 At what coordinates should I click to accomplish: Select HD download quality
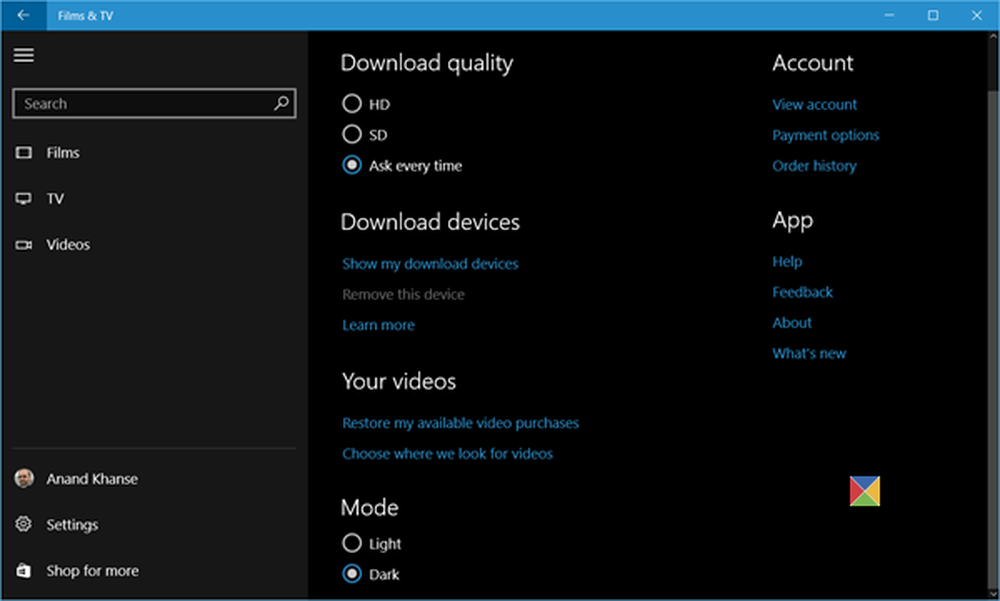click(352, 103)
